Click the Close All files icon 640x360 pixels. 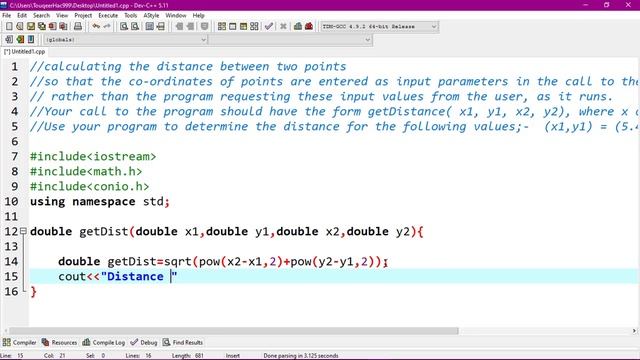point(63,27)
